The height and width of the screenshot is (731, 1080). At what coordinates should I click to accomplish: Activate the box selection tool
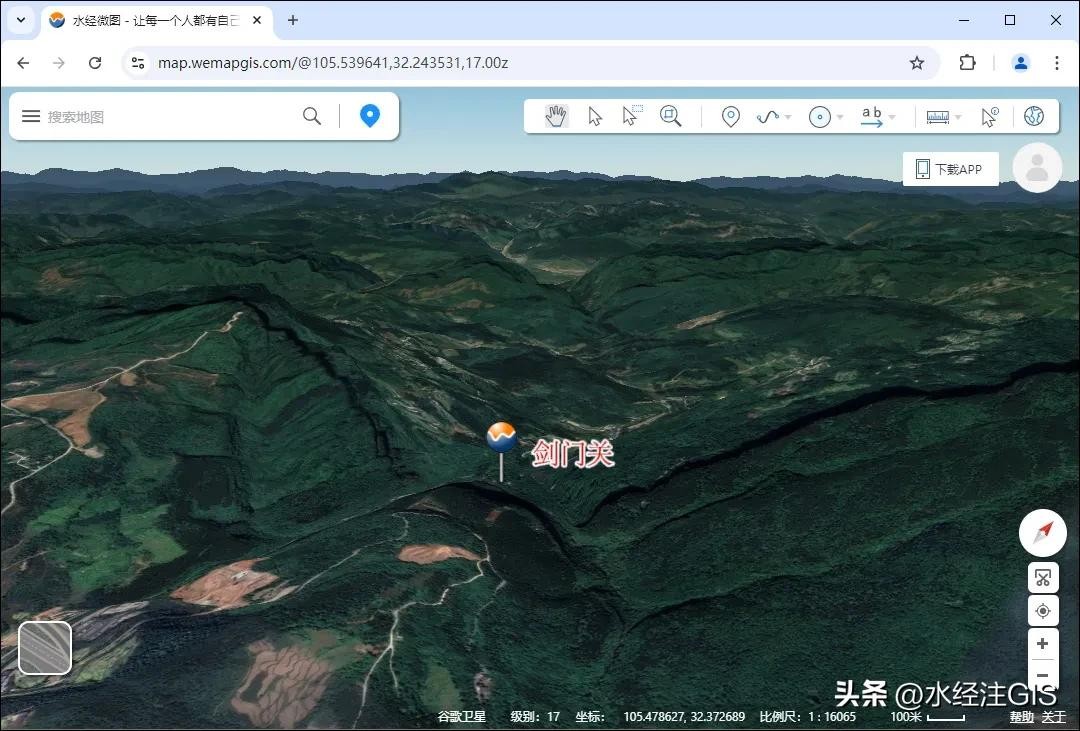click(x=631, y=116)
